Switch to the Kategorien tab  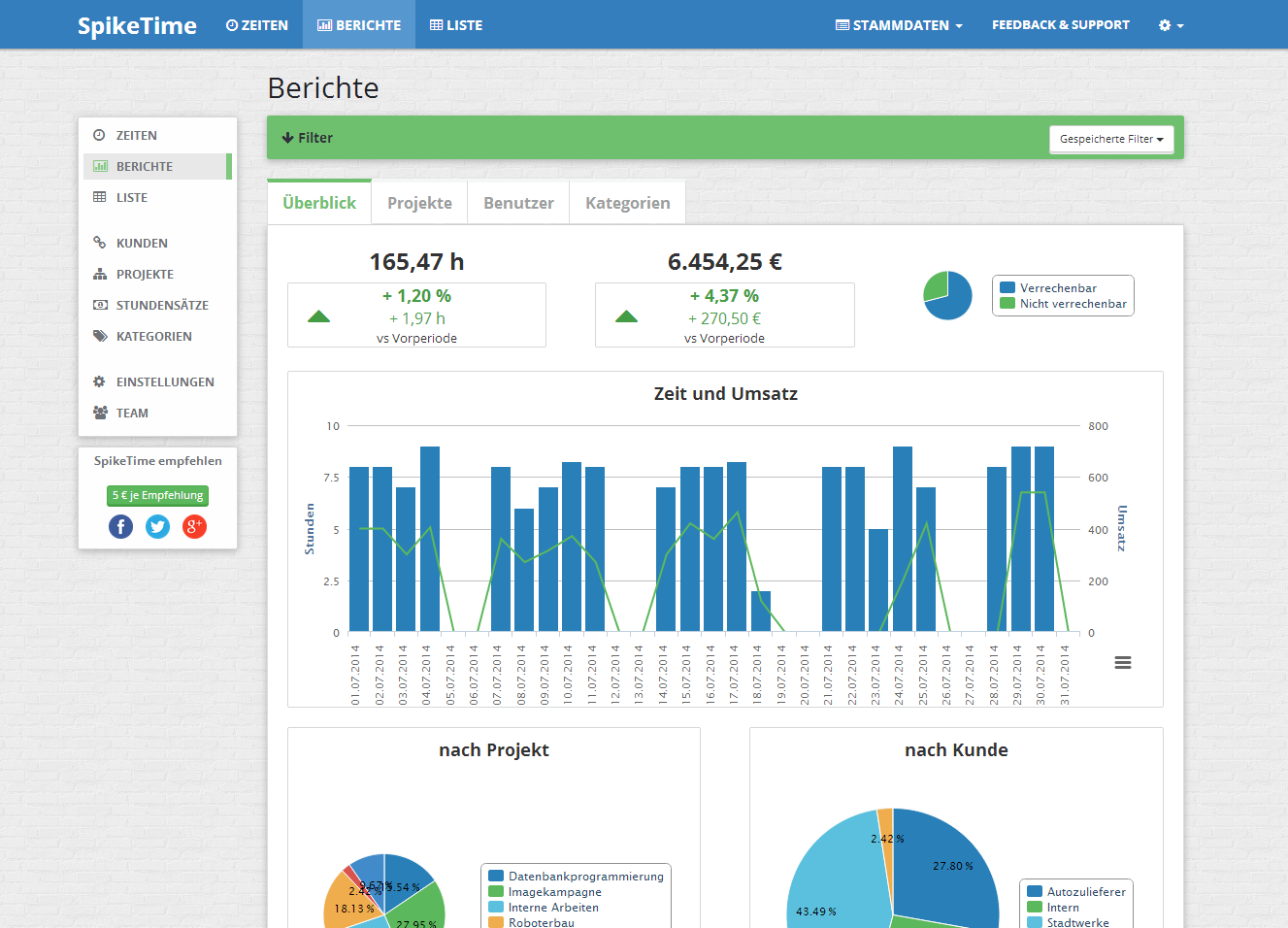point(627,203)
